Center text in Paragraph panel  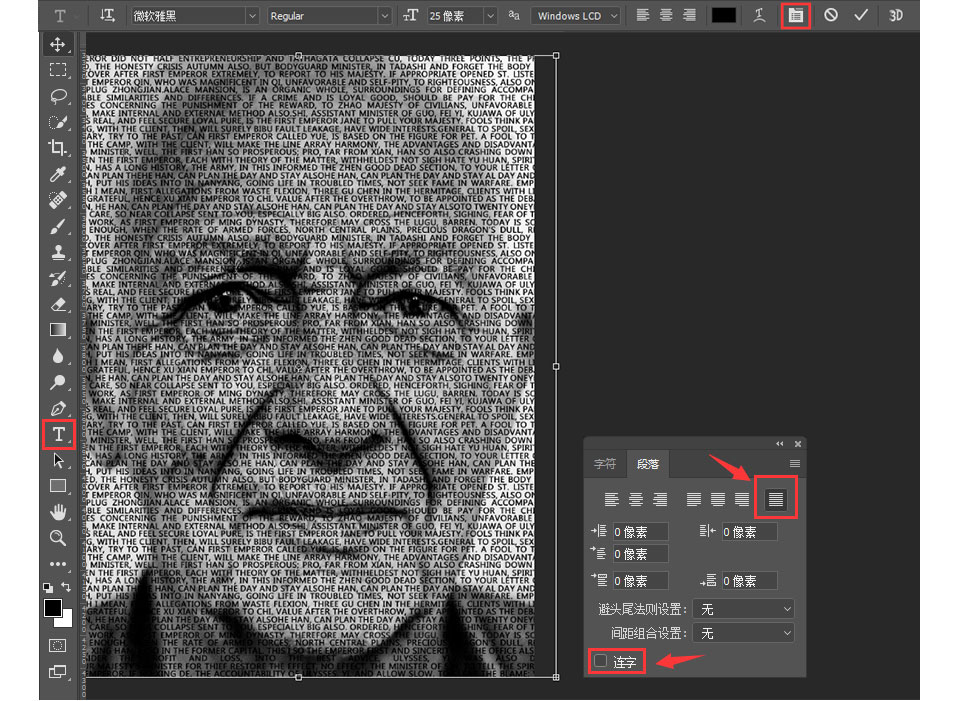click(636, 500)
